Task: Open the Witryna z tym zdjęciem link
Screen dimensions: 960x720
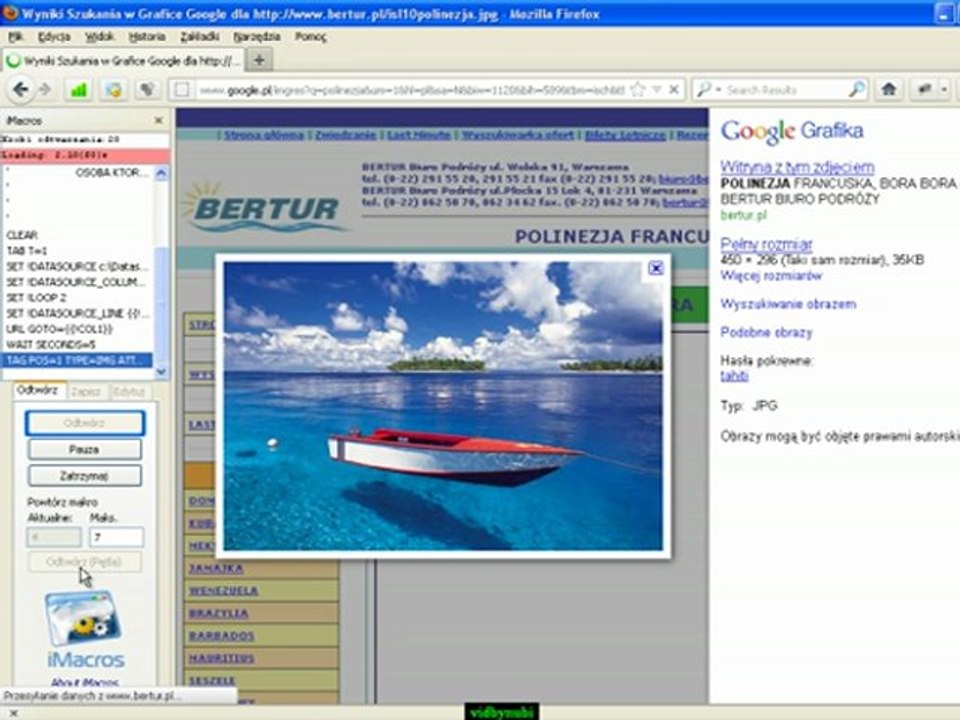Action: coord(797,167)
